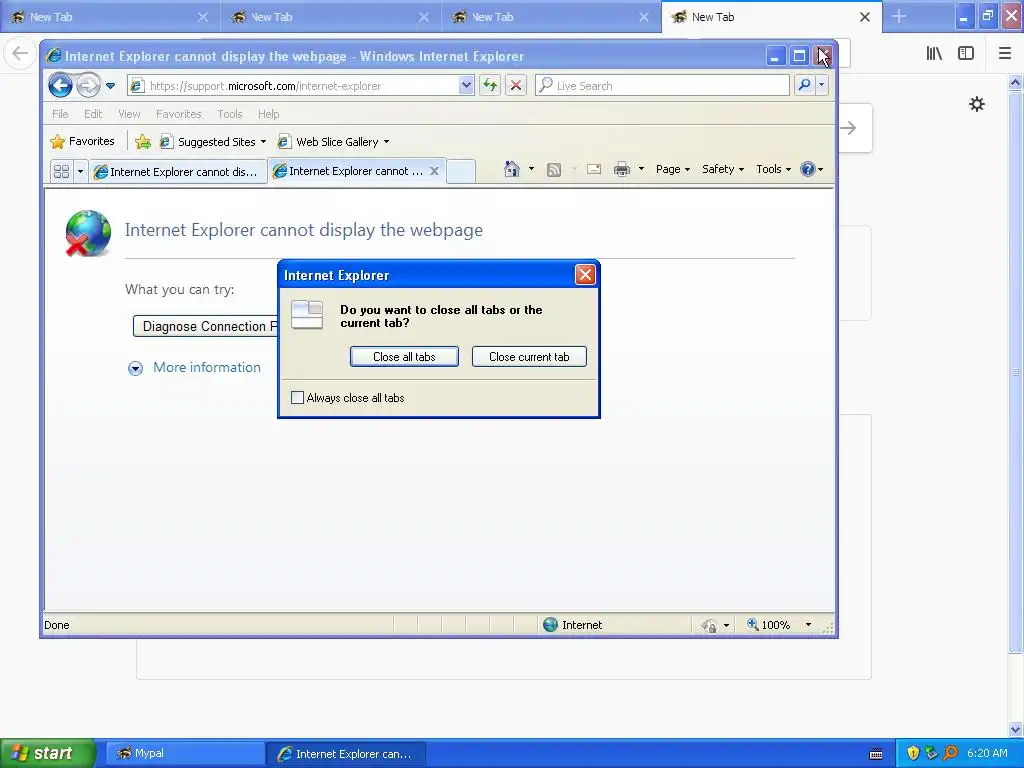
Task: Open the Help menu
Action: (x=268, y=114)
